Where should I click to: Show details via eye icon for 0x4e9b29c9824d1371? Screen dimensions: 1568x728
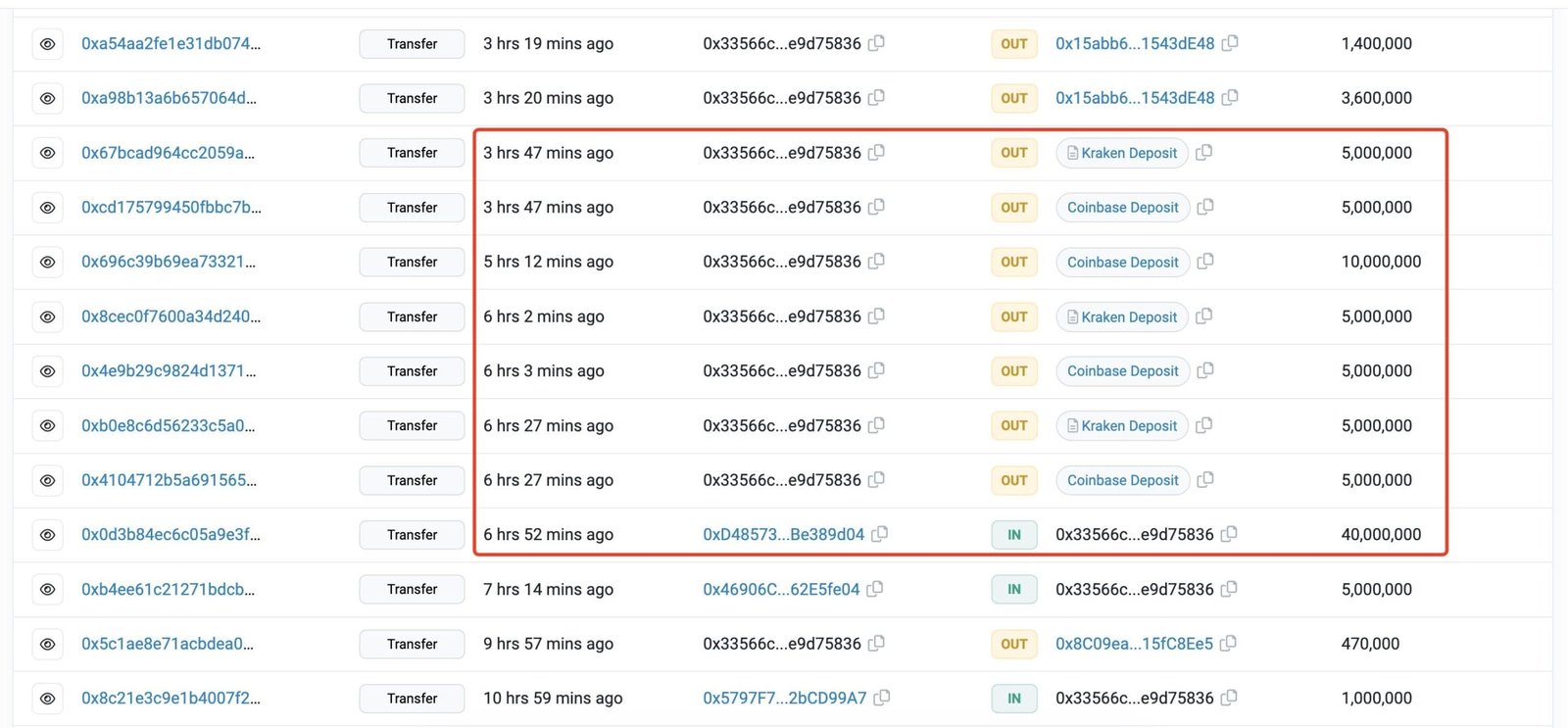(47, 371)
